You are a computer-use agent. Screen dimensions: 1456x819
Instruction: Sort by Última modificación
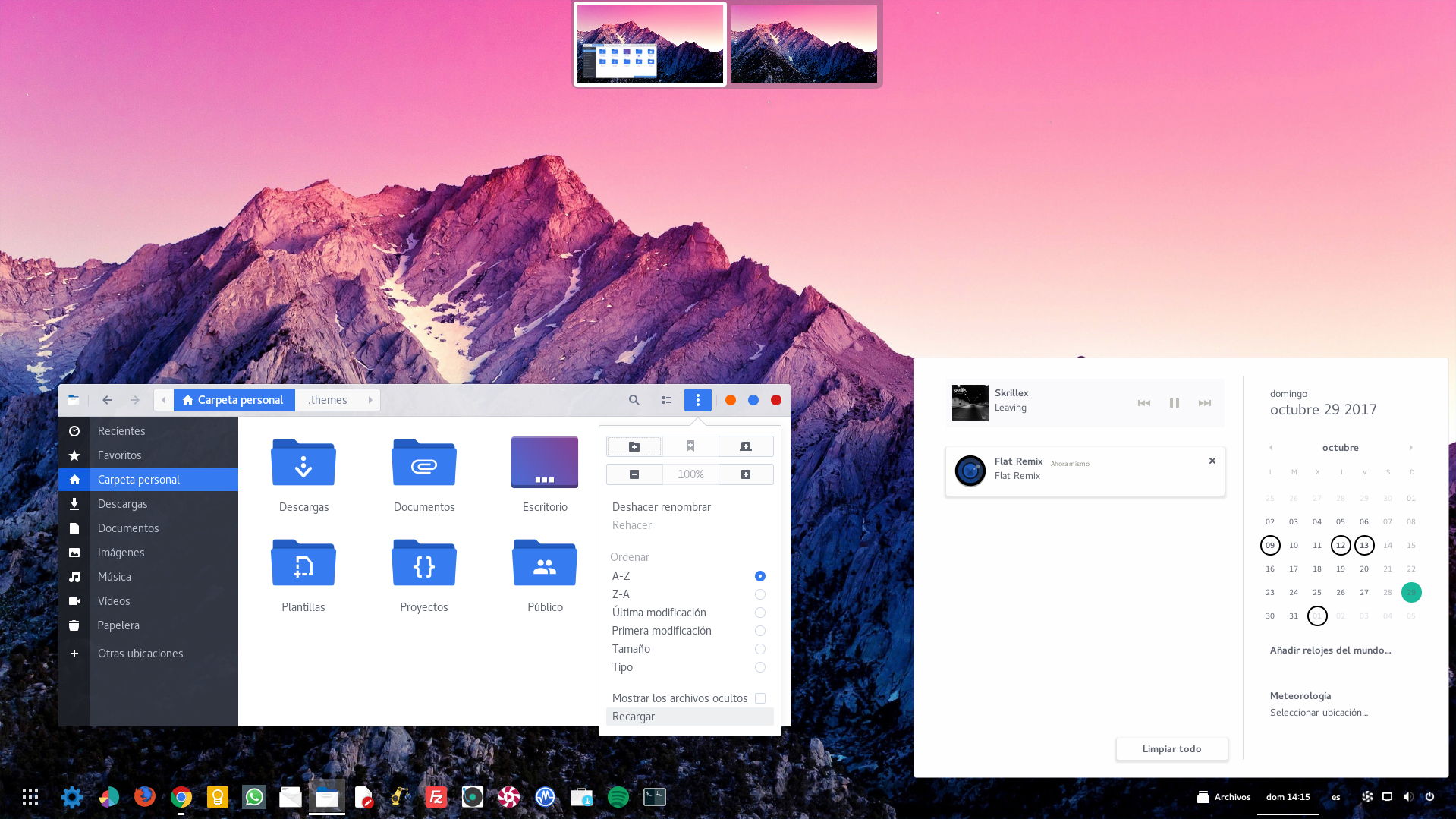tap(690, 613)
